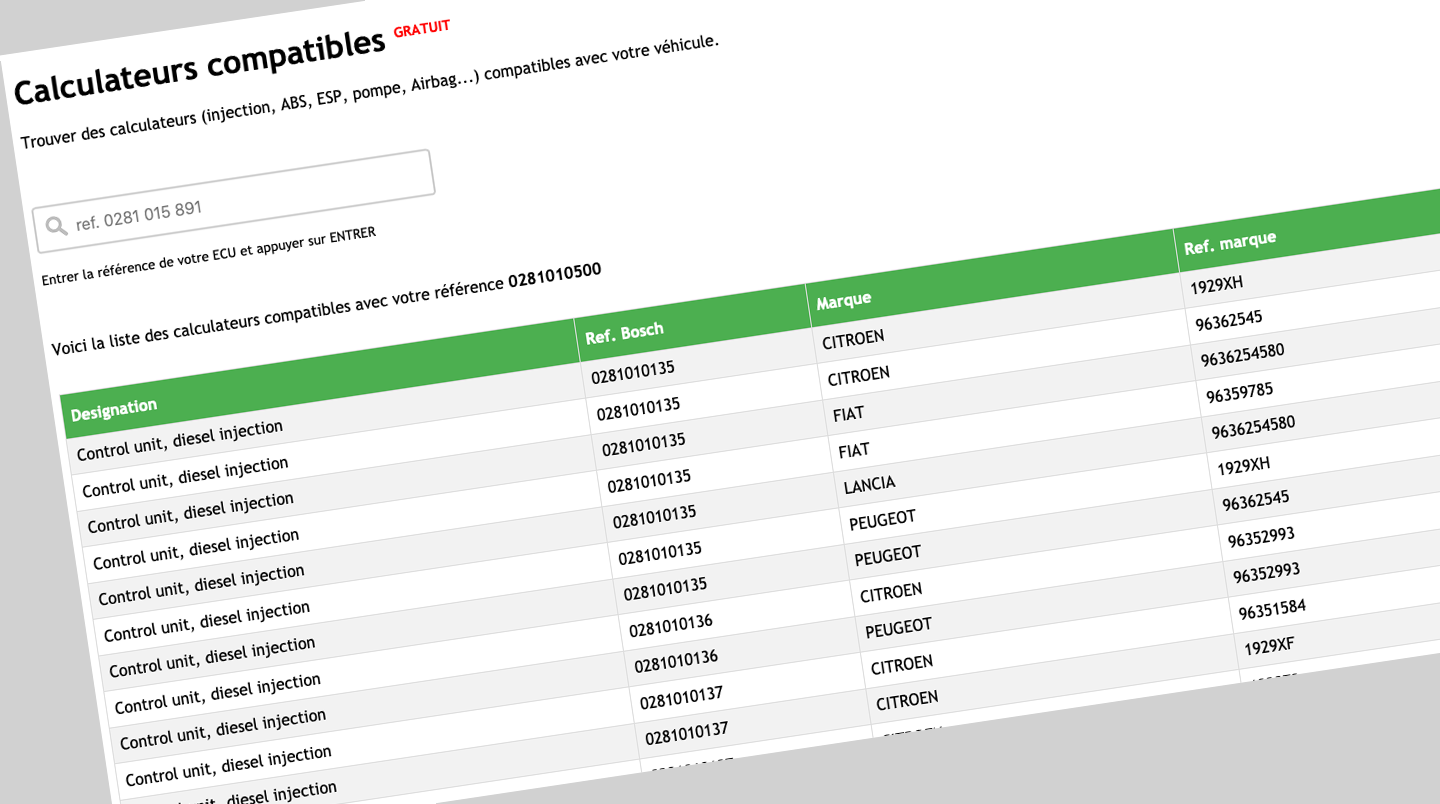Select the Calculateurs compatibles heading
Screen dimensions: 1440x804
(x=199, y=67)
